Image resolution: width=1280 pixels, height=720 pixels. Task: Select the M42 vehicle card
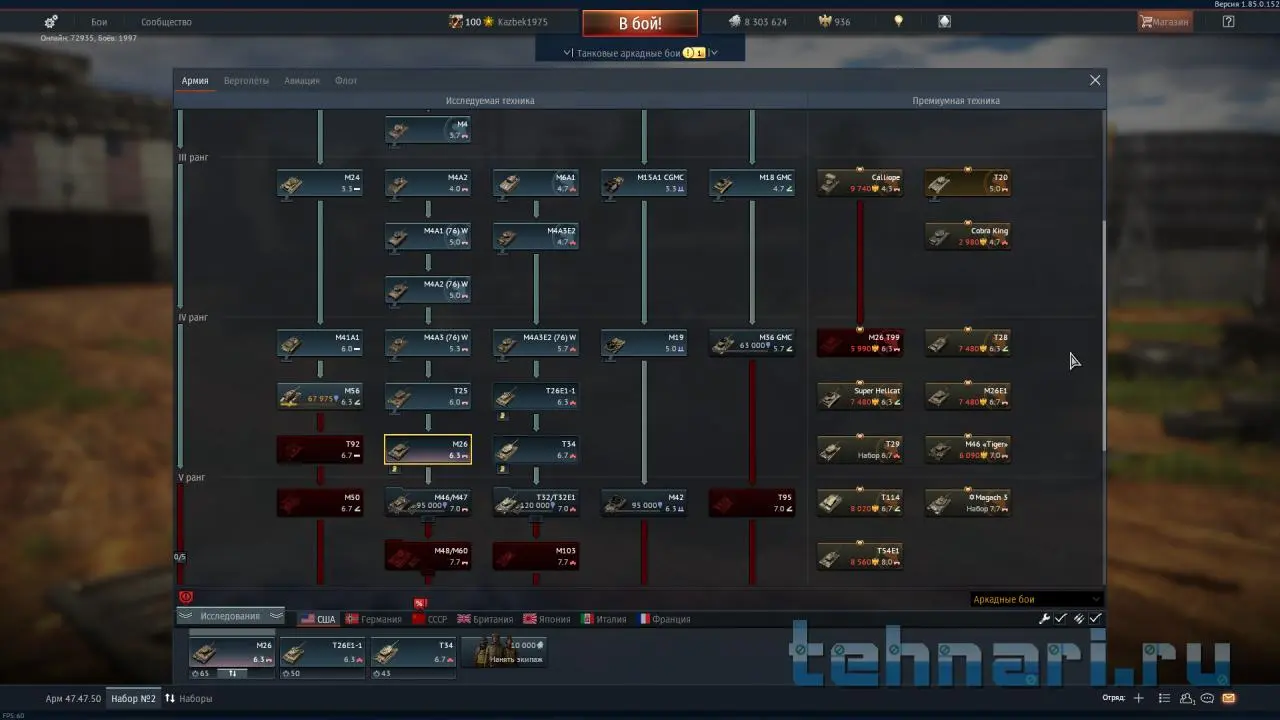tap(644, 503)
